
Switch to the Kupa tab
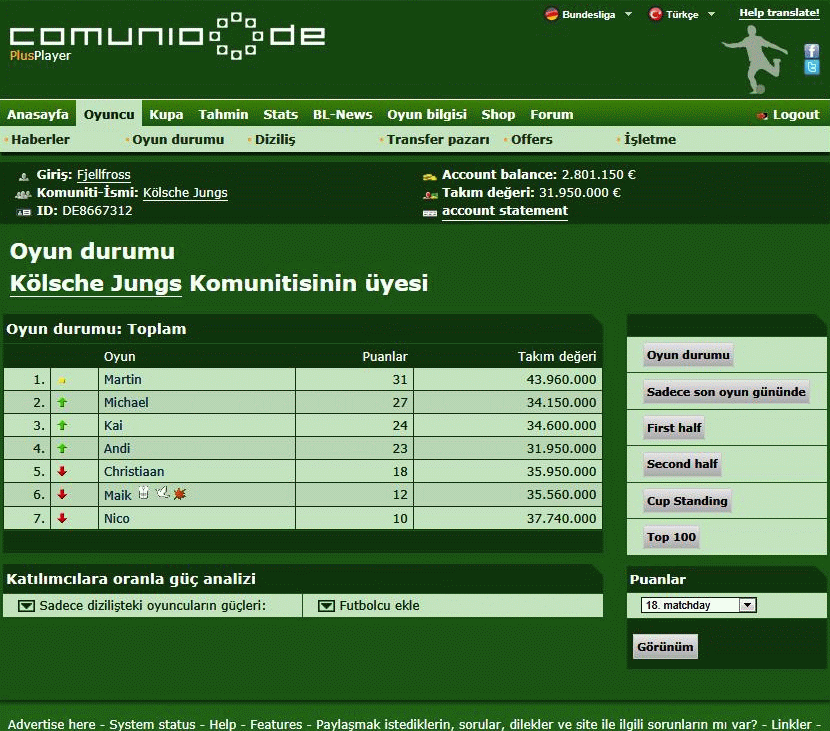click(166, 114)
